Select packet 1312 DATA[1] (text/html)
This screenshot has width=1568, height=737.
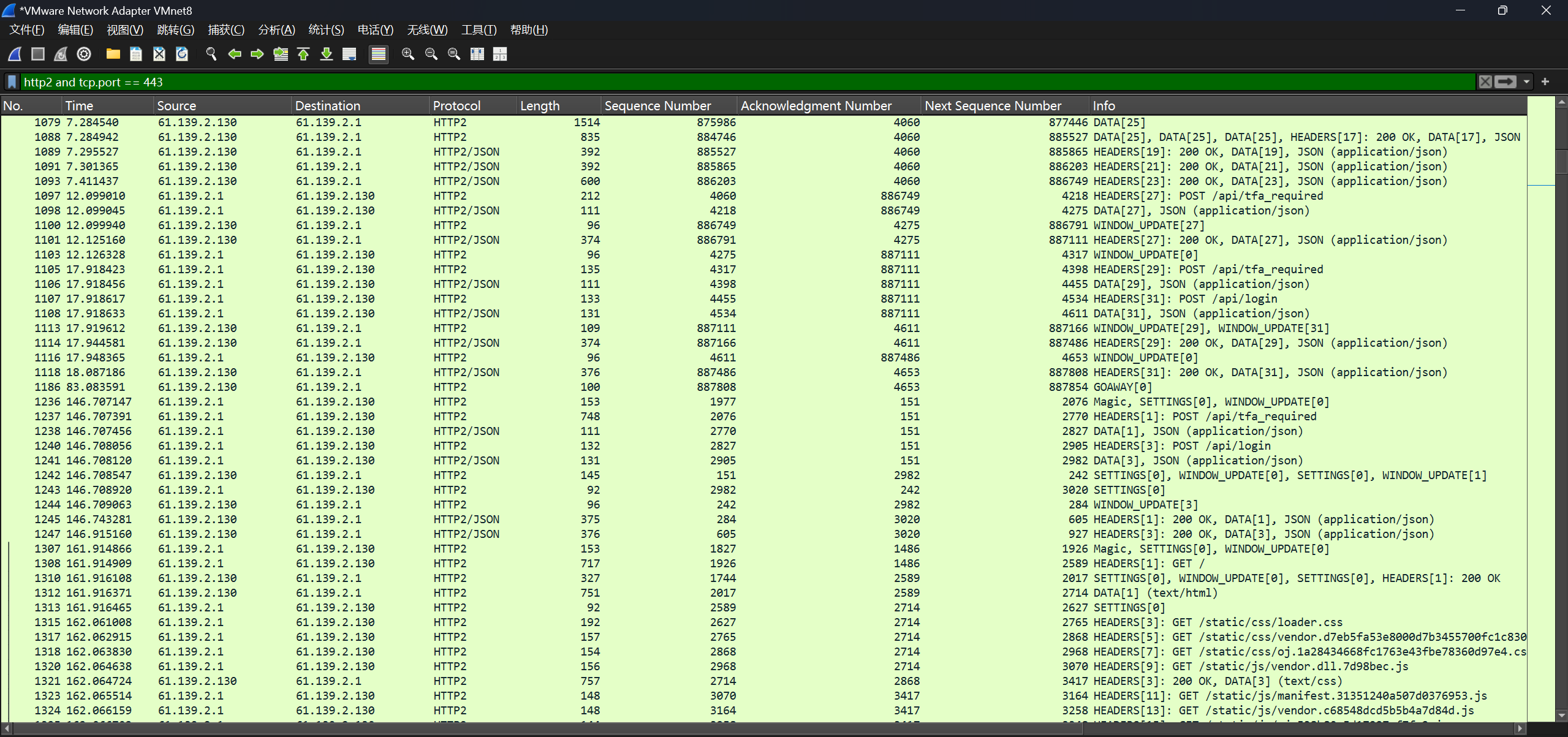(x=763, y=593)
